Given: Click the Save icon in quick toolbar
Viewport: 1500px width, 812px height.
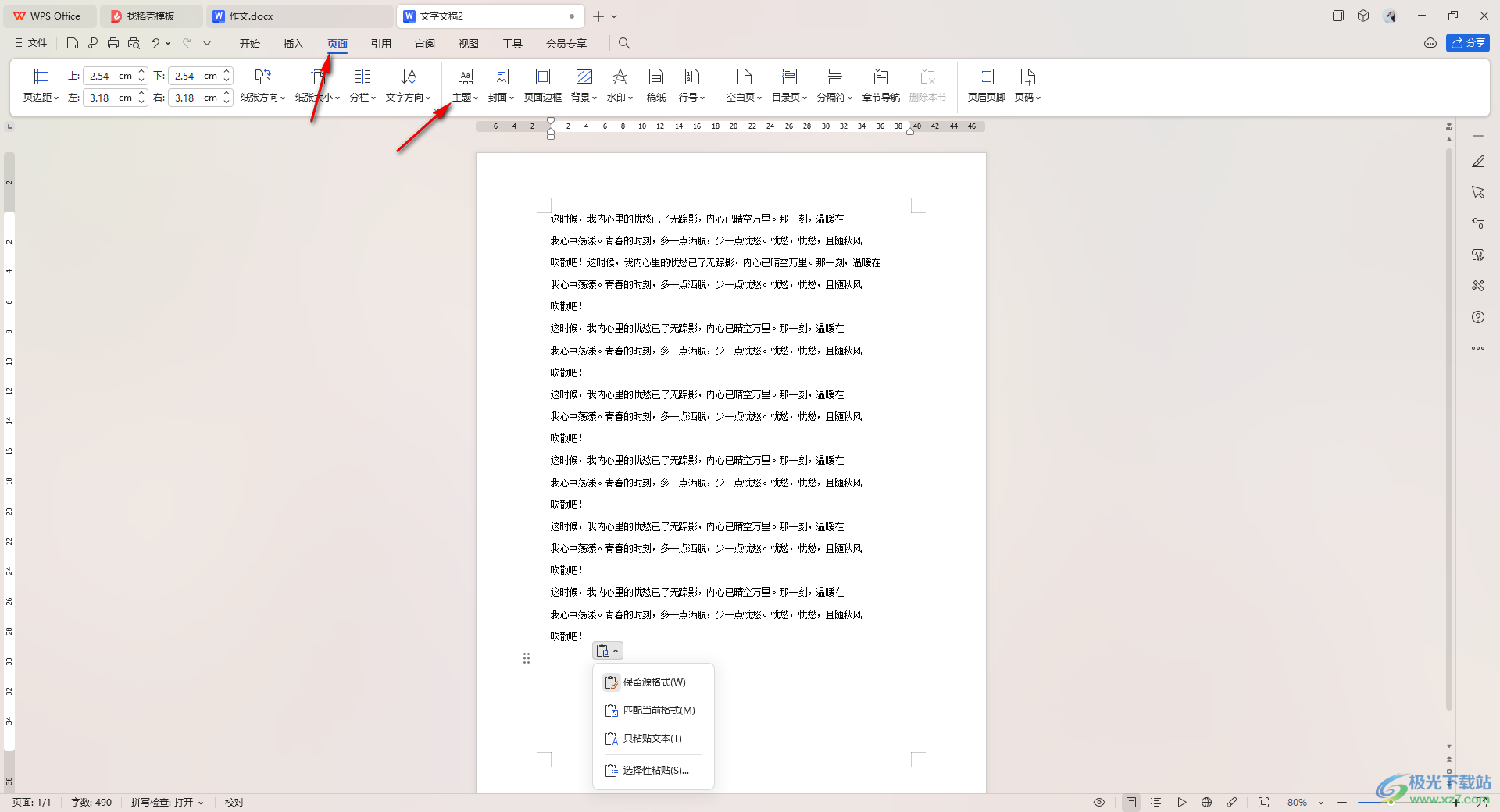Looking at the screenshot, I should click(73, 43).
